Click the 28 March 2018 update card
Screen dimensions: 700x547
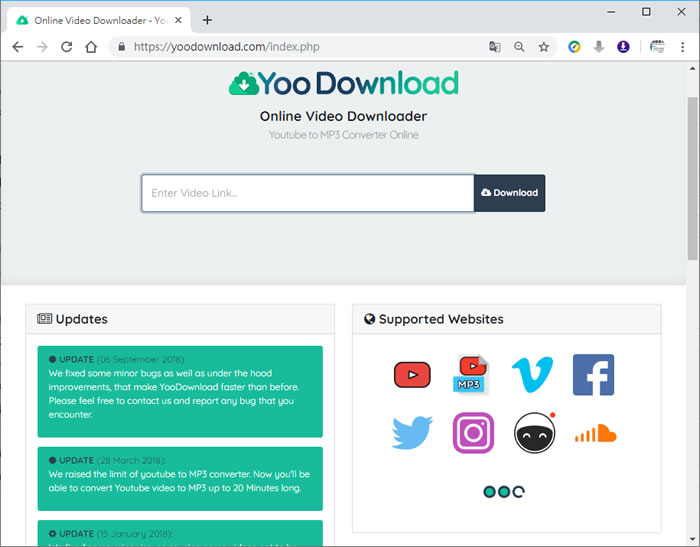click(x=180, y=479)
